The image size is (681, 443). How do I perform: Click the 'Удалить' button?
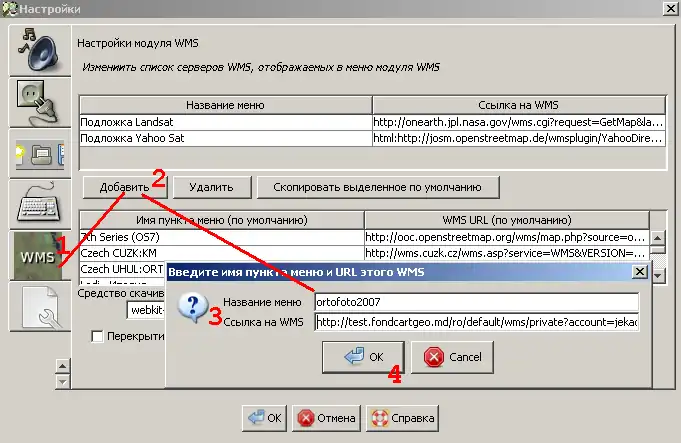211,187
